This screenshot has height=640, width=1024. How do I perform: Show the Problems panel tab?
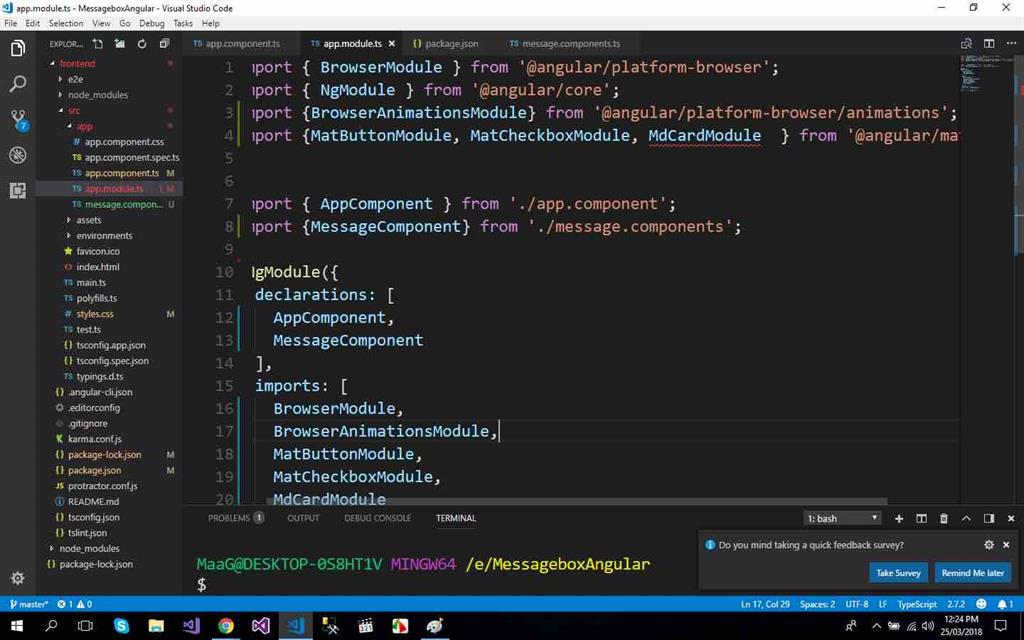(x=236, y=518)
